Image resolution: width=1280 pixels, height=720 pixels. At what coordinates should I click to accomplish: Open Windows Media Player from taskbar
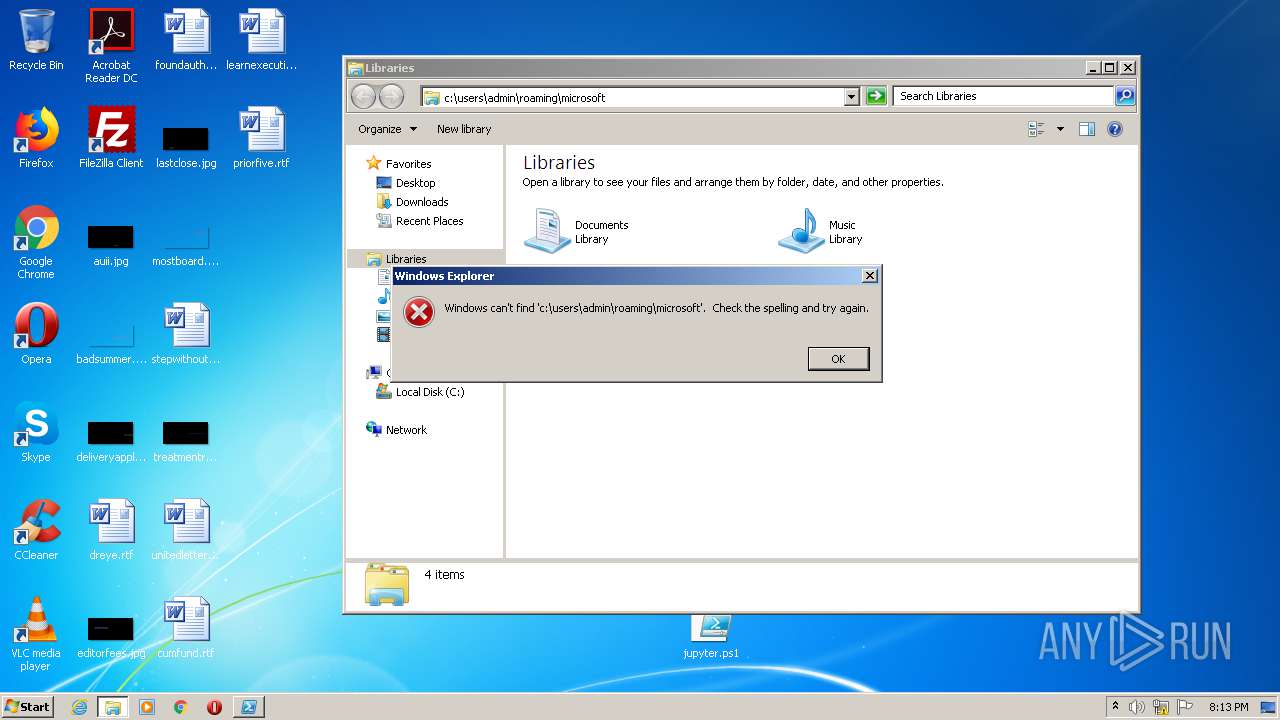click(x=147, y=707)
